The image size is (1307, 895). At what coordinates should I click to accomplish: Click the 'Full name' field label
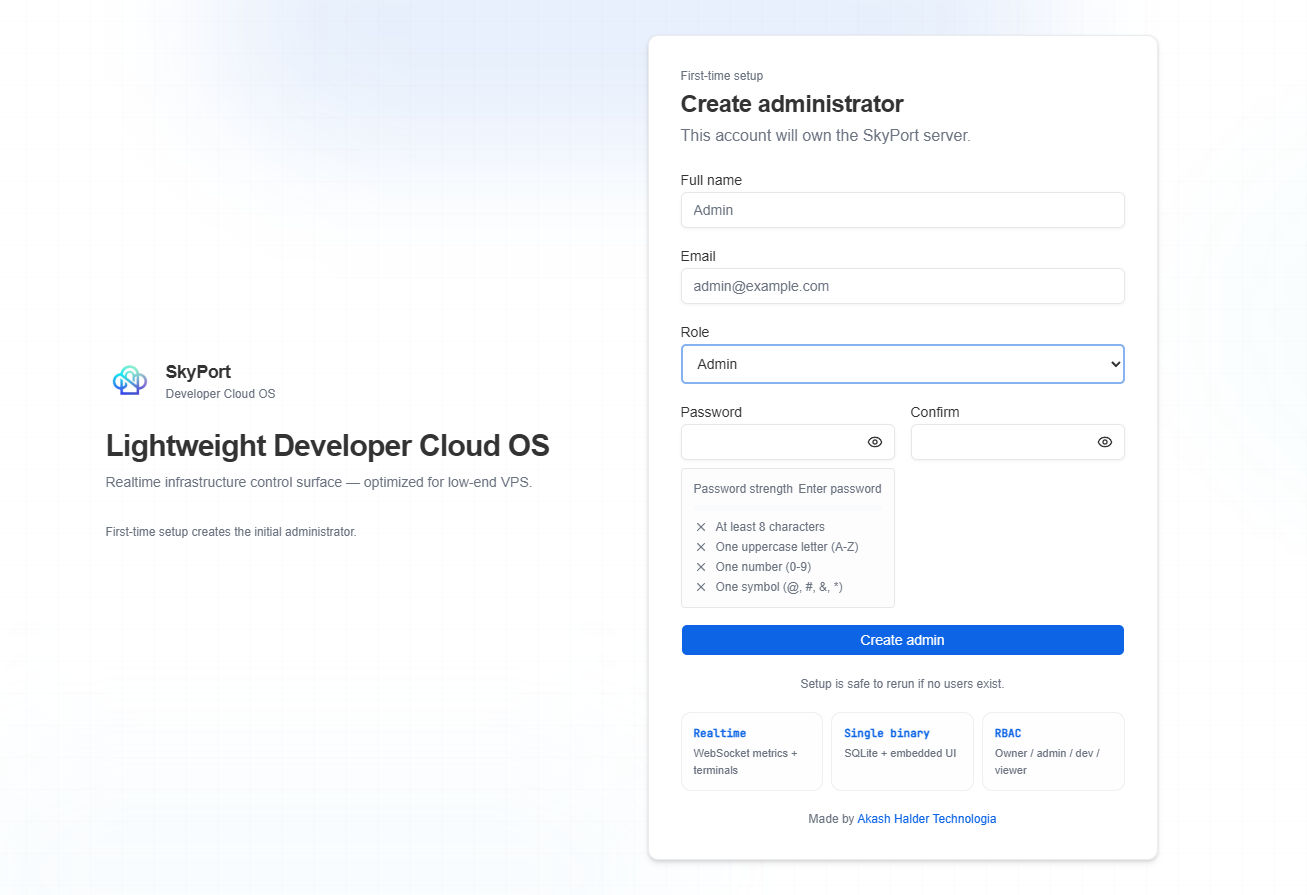point(711,180)
